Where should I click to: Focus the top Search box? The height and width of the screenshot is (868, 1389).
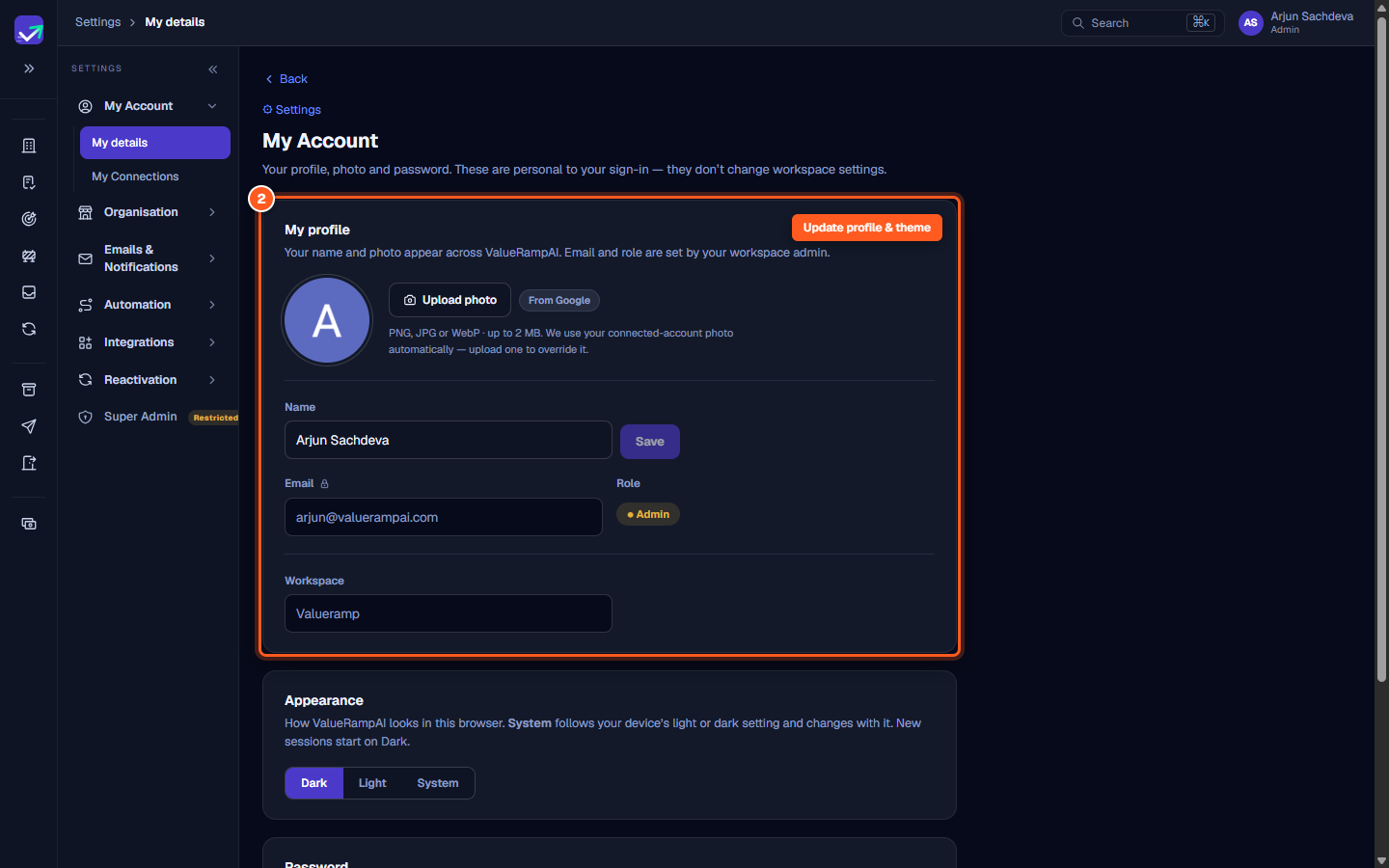pyautogui.click(x=1143, y=23)
